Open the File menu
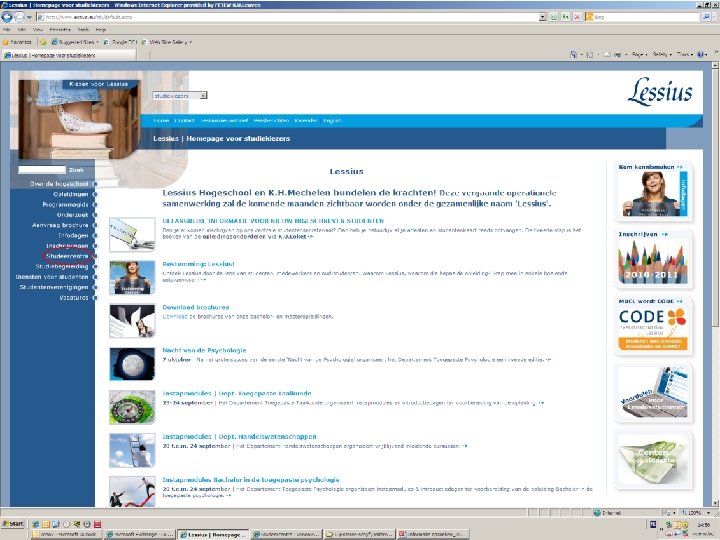Screen dimensions: 720x540 point(6,29)
